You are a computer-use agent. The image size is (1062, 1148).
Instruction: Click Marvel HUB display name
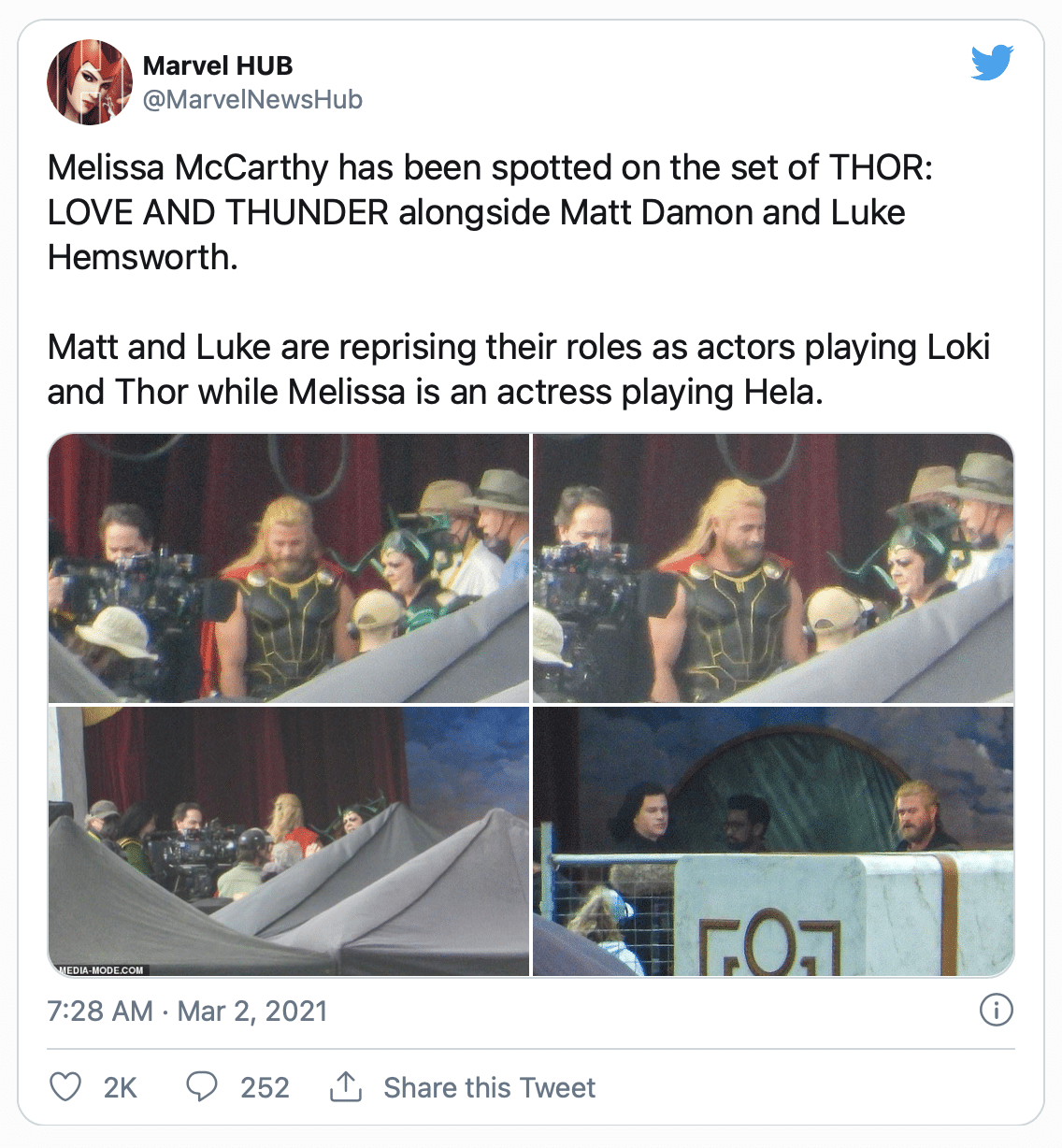point(218,65)
